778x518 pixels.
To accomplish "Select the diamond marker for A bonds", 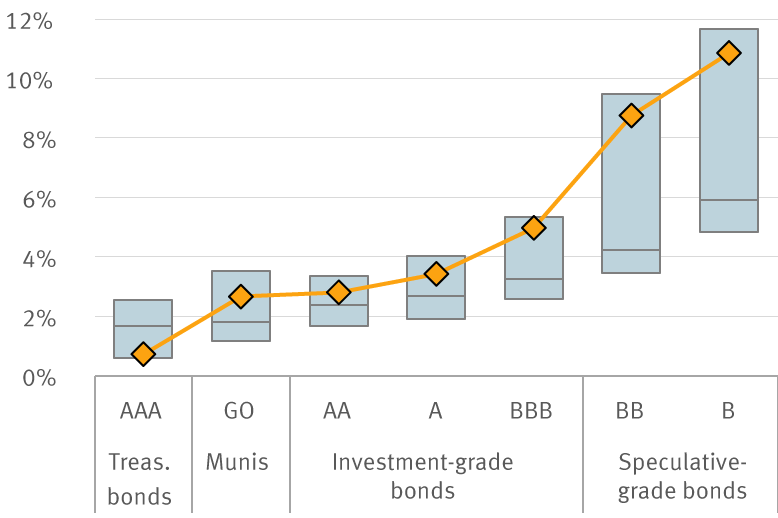I will [435, 273].
